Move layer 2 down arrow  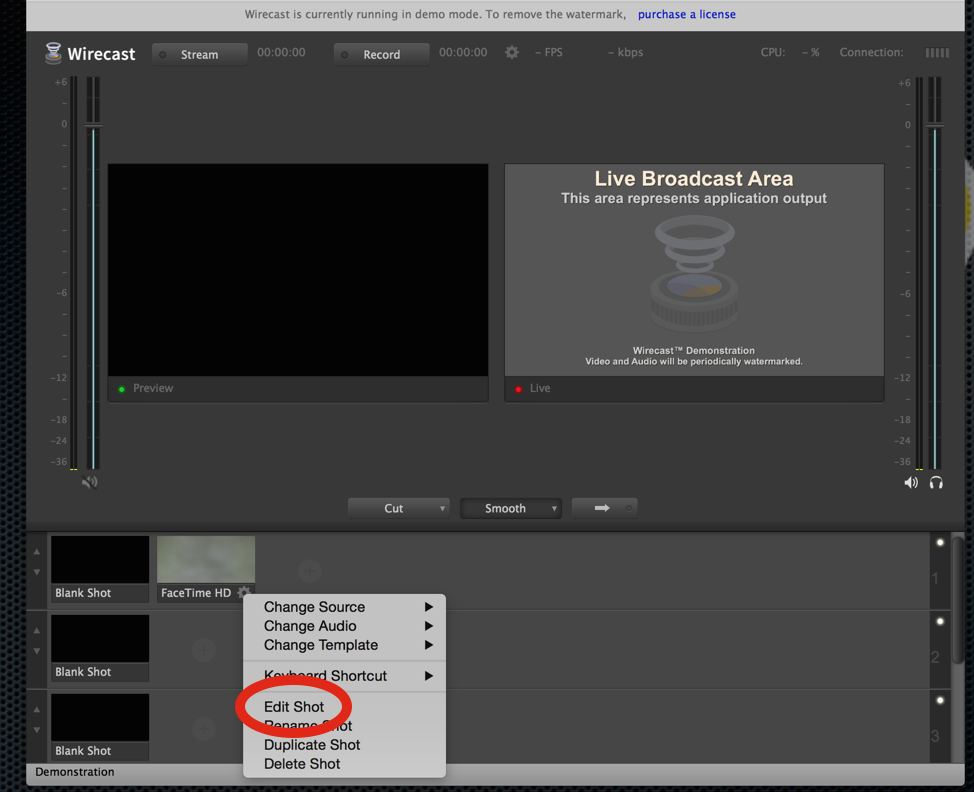pyautogui.click(x=37, y=651)
